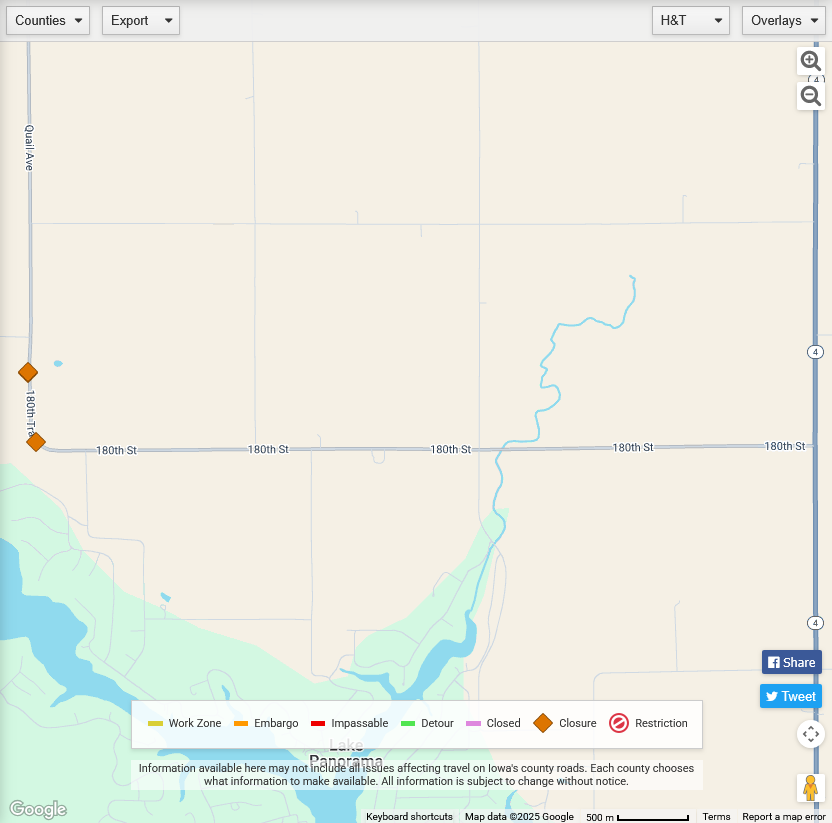Open the Counties dropdown
The height and width of the screenshot is (823, 832).
pyautogui.click(x=48, y=20)
